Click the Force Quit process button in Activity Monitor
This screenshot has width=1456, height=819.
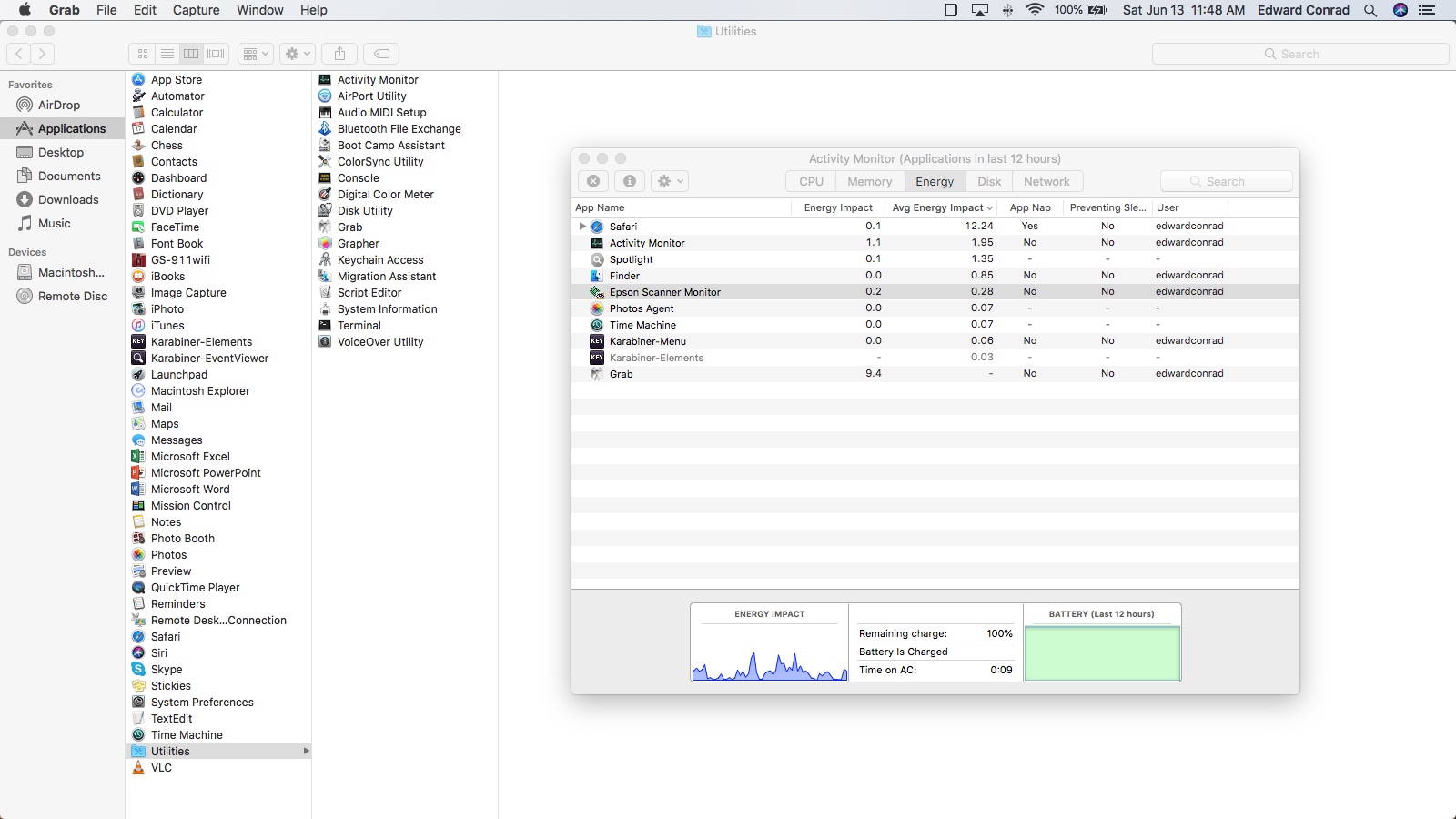(593, 181)
